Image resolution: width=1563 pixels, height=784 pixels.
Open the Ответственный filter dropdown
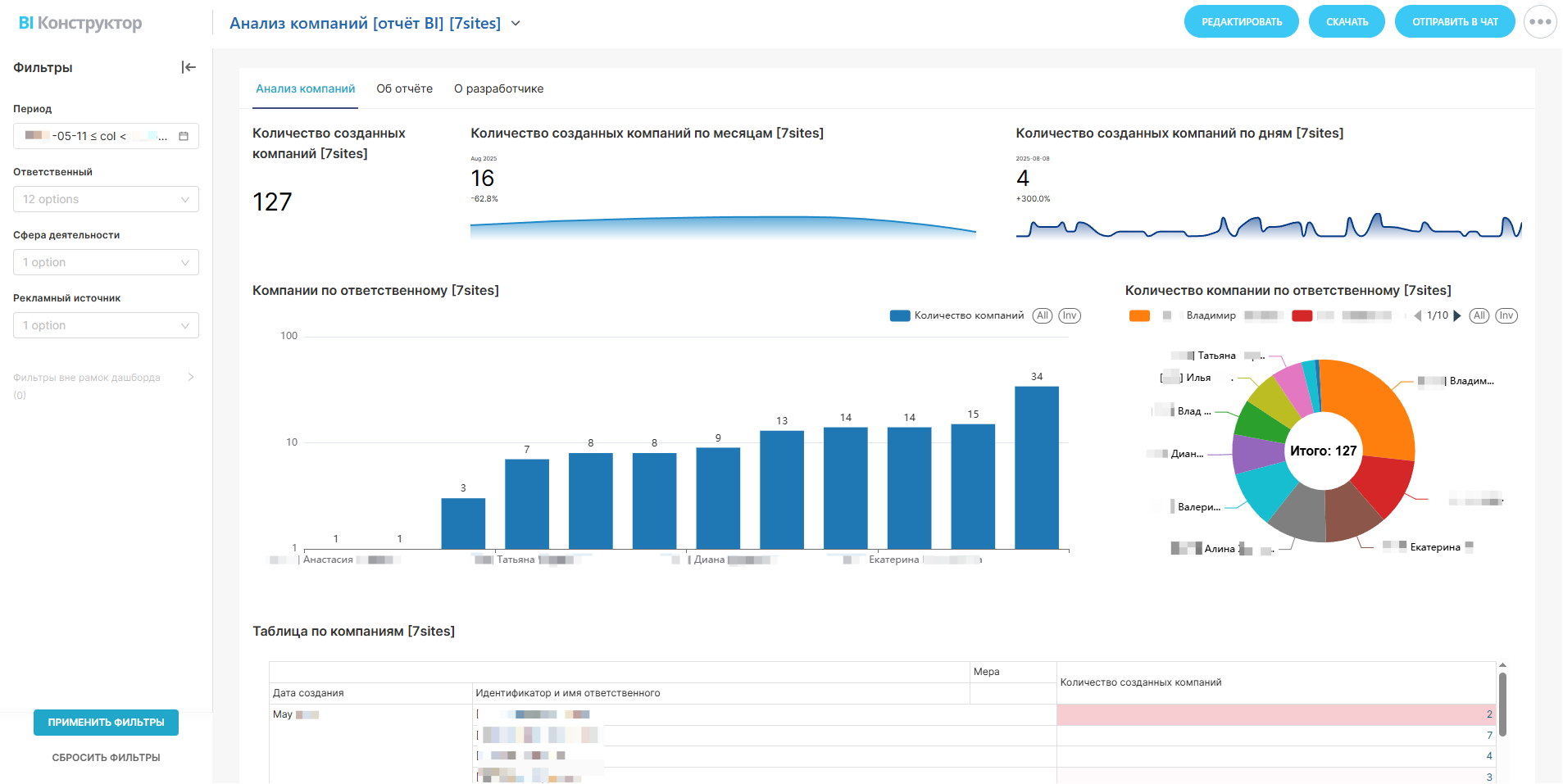point(106,199)
